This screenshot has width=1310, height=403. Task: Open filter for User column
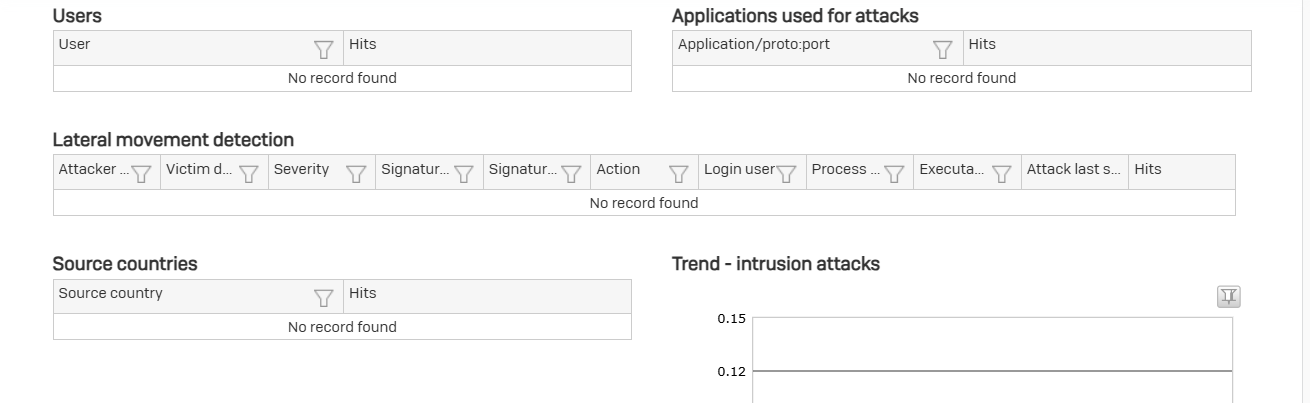pos(323,49)
